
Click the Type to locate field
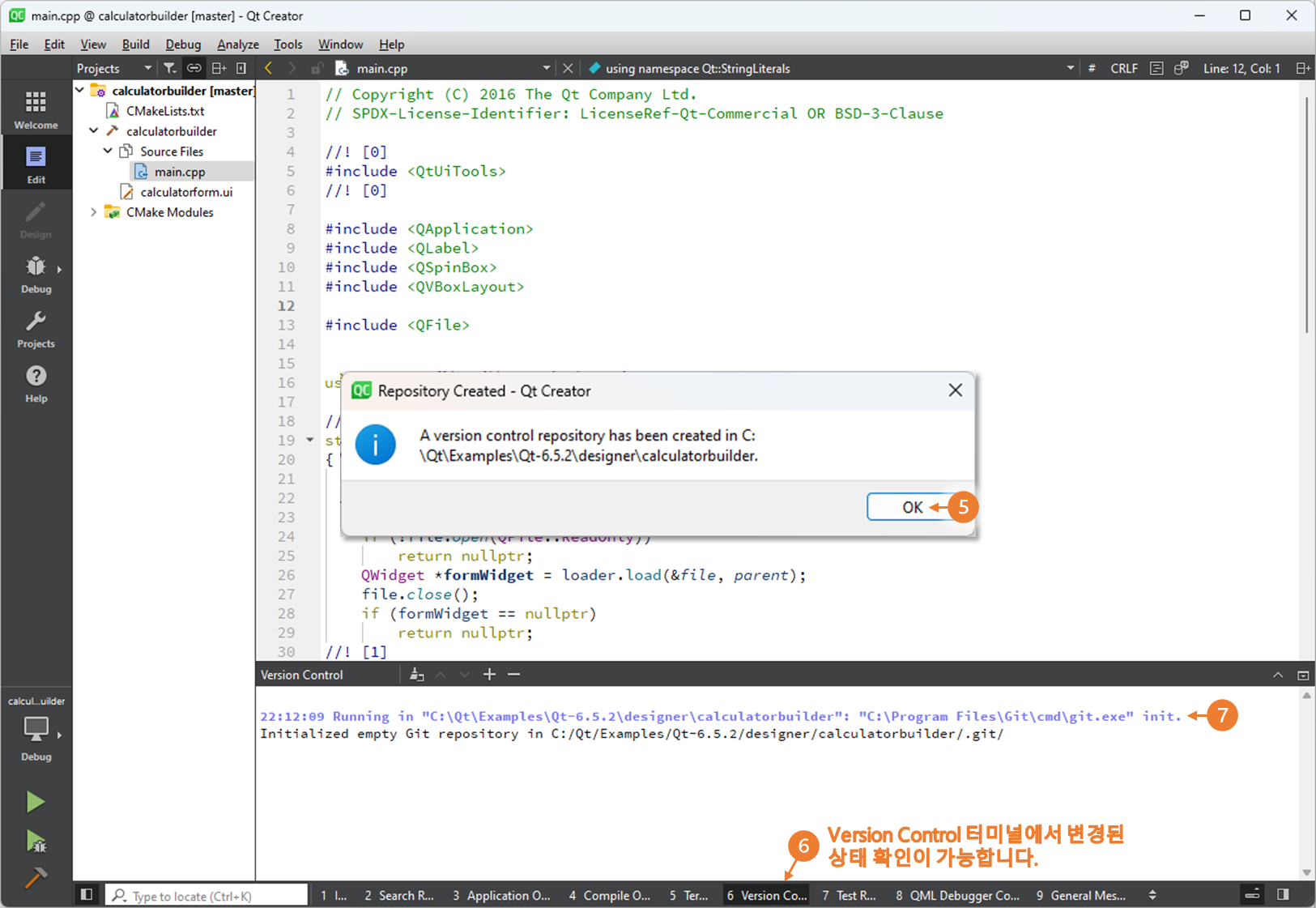[207, 895]
